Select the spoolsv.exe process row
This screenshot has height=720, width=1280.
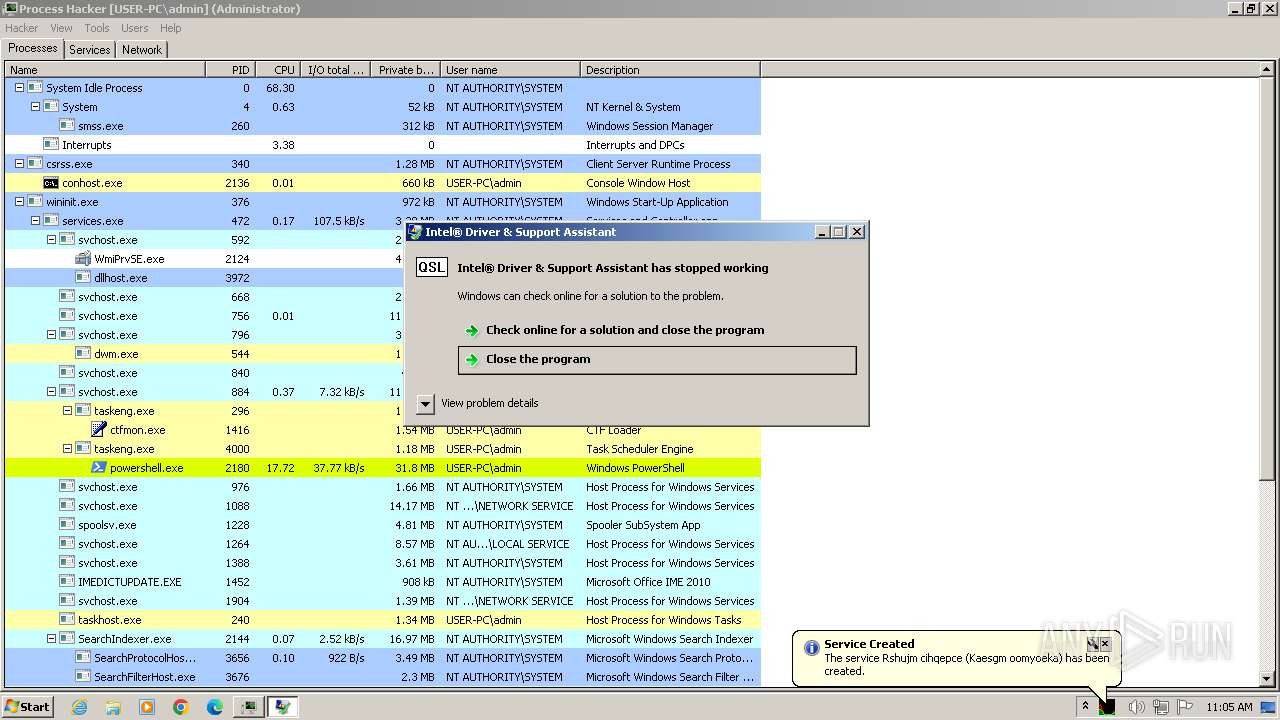coord(383,525)
